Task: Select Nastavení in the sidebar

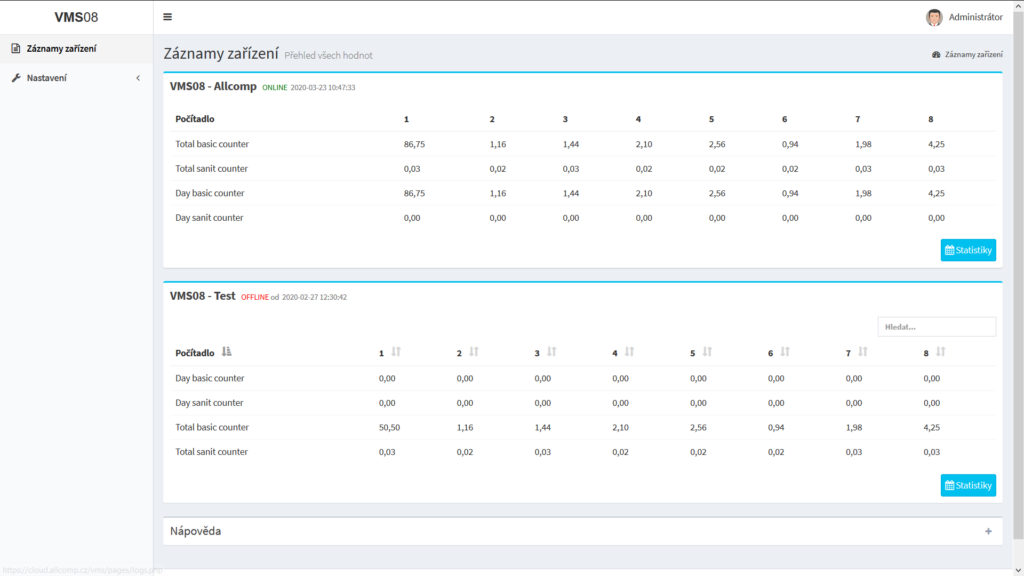Action: pos(46,78)
